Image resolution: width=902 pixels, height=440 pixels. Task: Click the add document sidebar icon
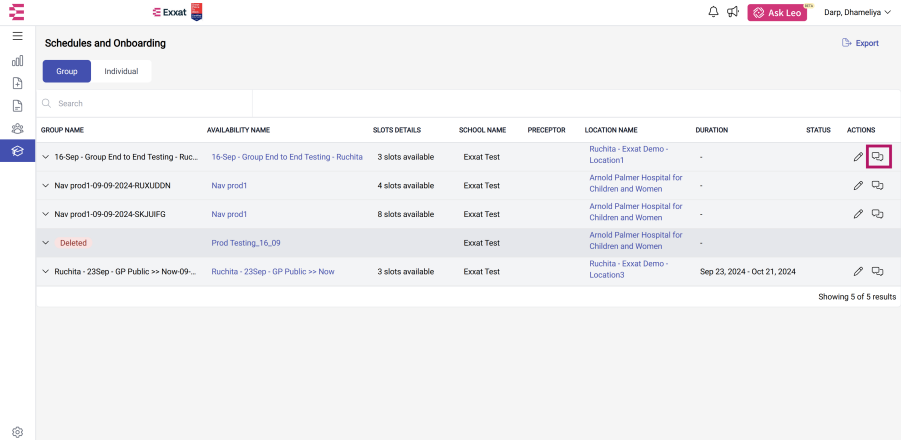coord(17,83)
